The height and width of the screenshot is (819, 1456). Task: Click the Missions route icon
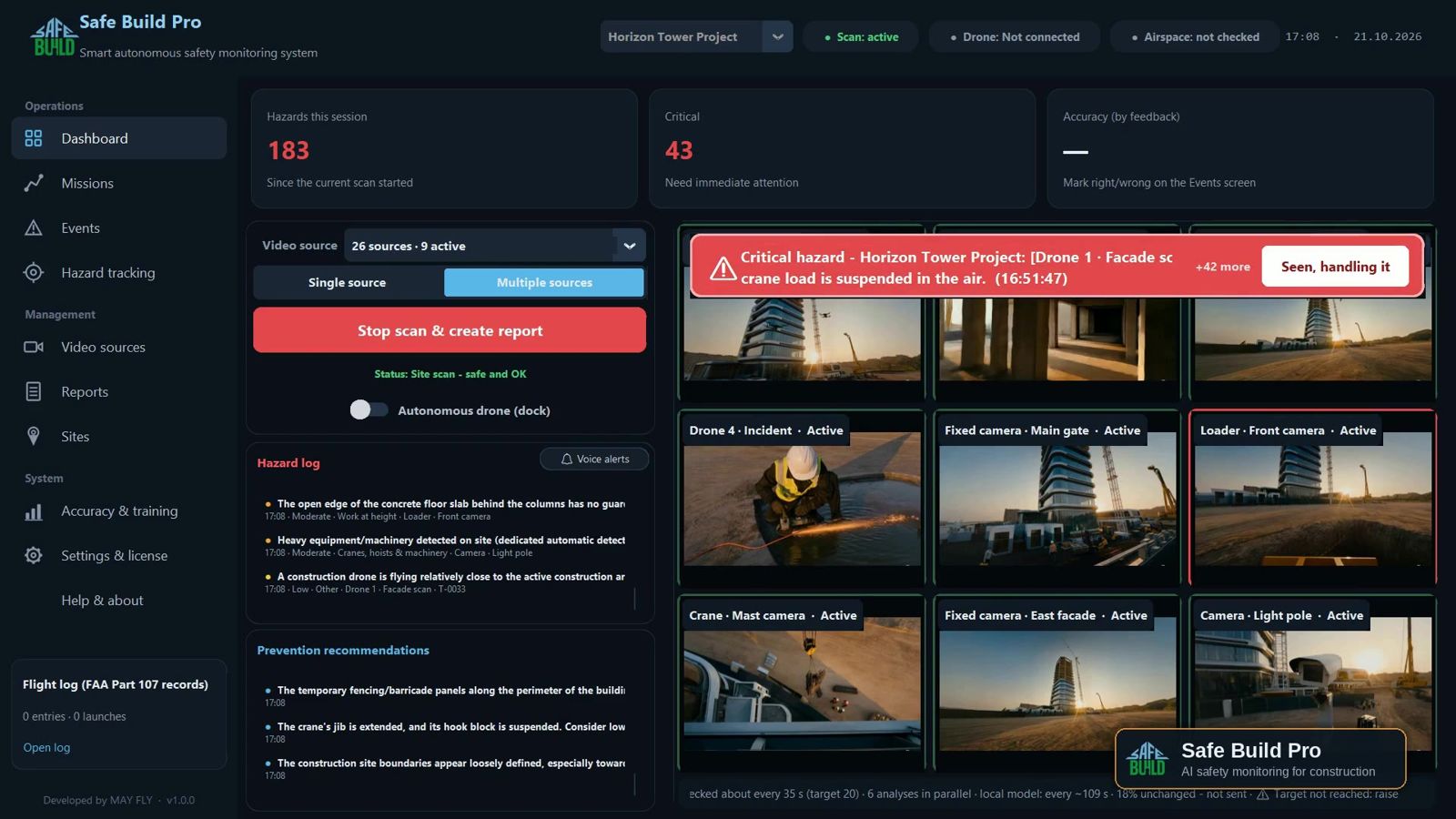click(34, 183)
